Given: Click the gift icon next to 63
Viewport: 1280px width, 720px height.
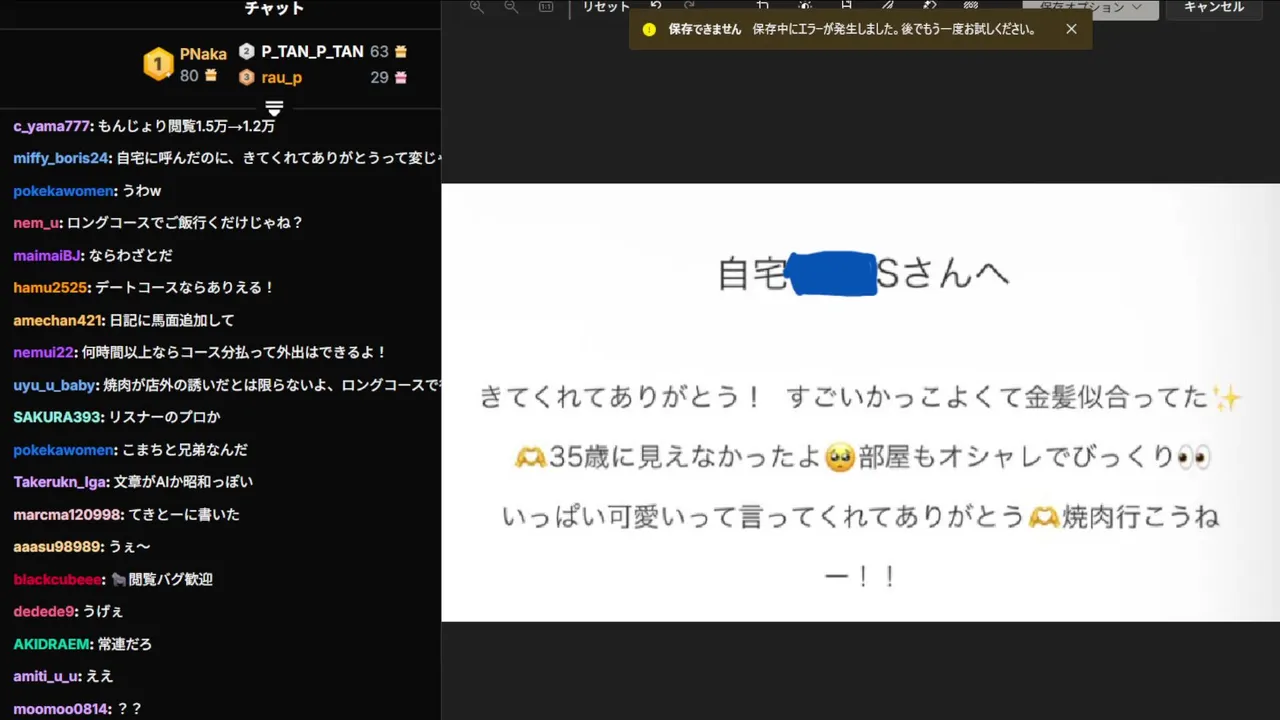Looking at the screenshot, I should click(401, 51).
